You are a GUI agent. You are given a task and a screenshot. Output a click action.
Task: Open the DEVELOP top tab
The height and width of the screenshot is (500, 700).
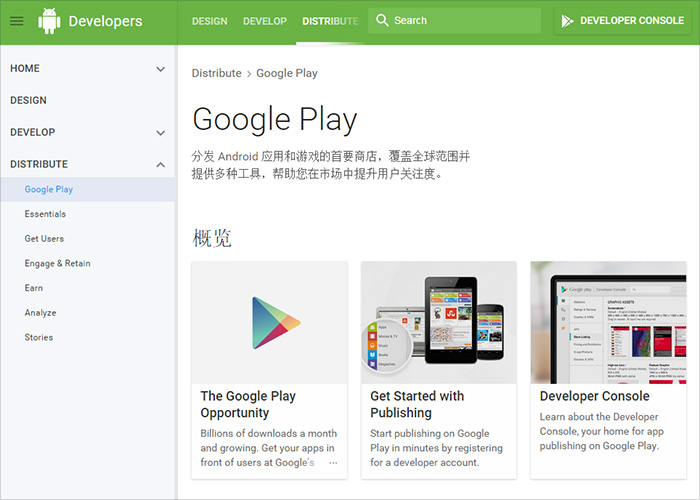265,21
